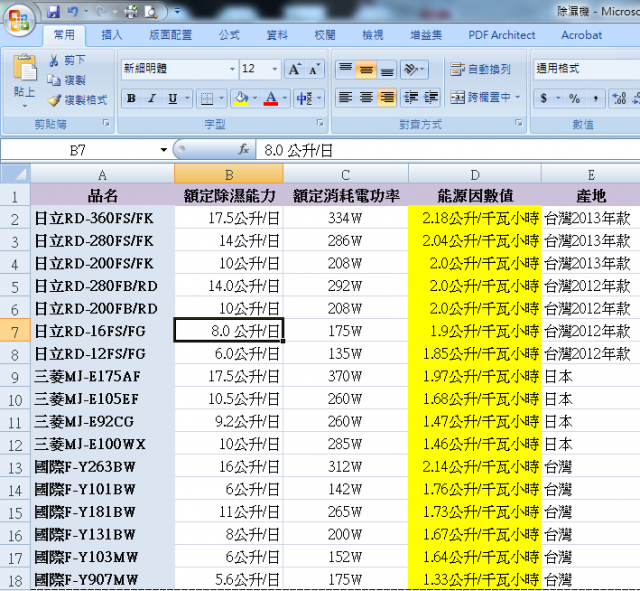Image resolution: width=640 pixels, height=591 pixels.
Task: Select row 7 header
Action: click(15, 331)
